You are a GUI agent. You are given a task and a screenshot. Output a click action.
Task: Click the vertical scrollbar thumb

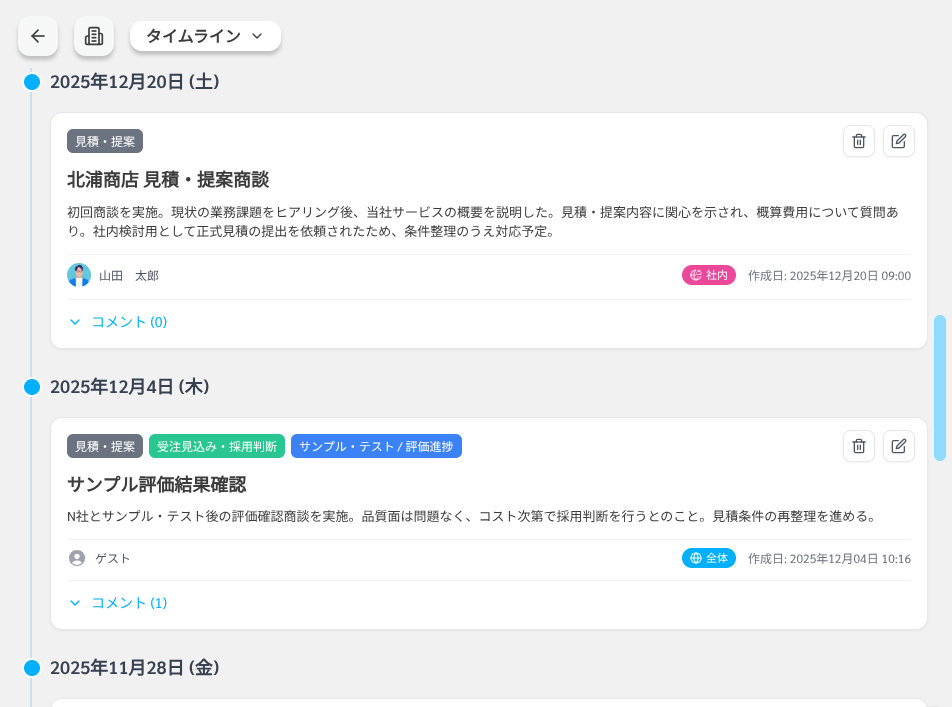coord(939,388)
